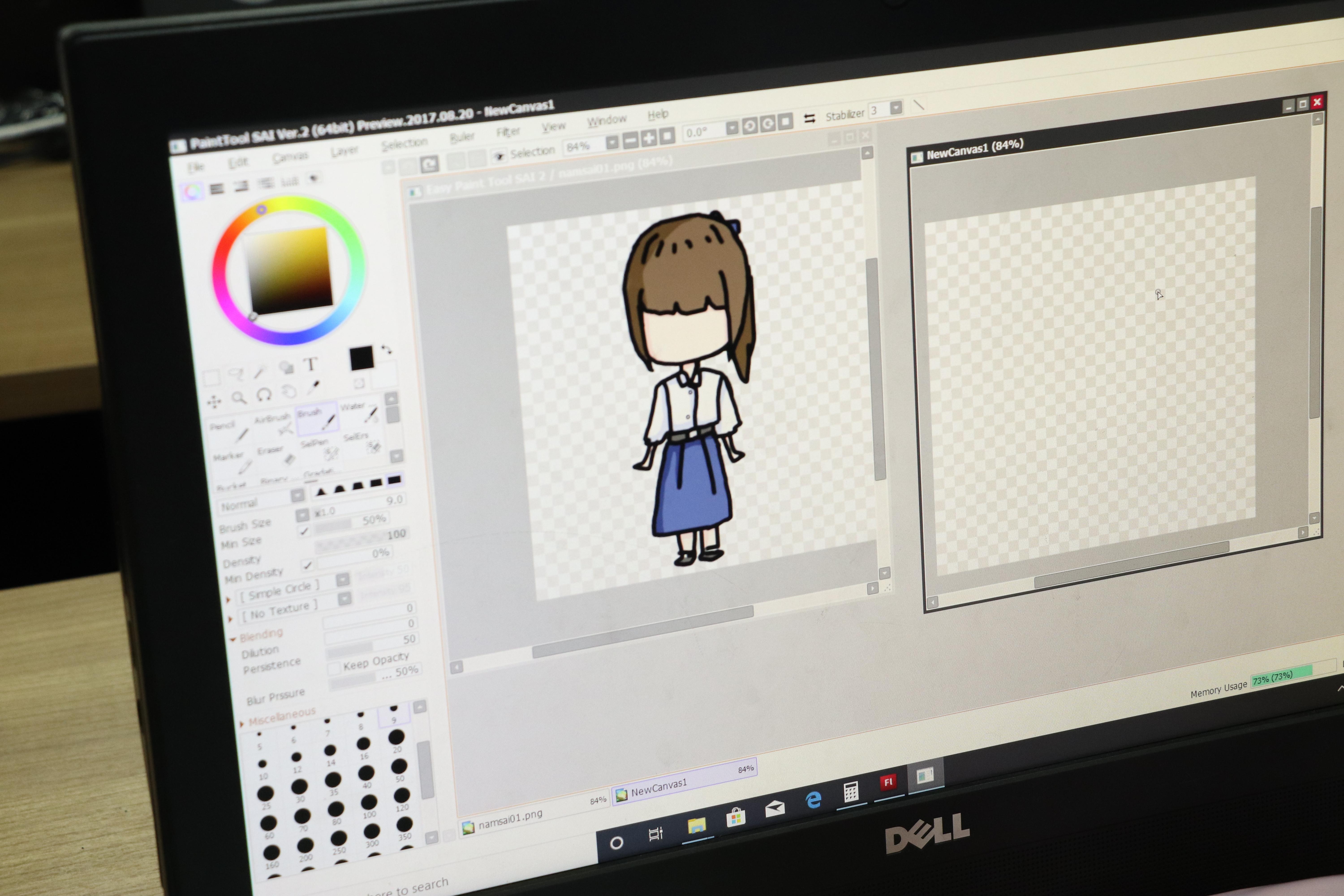
Task: Select the Pencil tool
Action: pos(230,431)
